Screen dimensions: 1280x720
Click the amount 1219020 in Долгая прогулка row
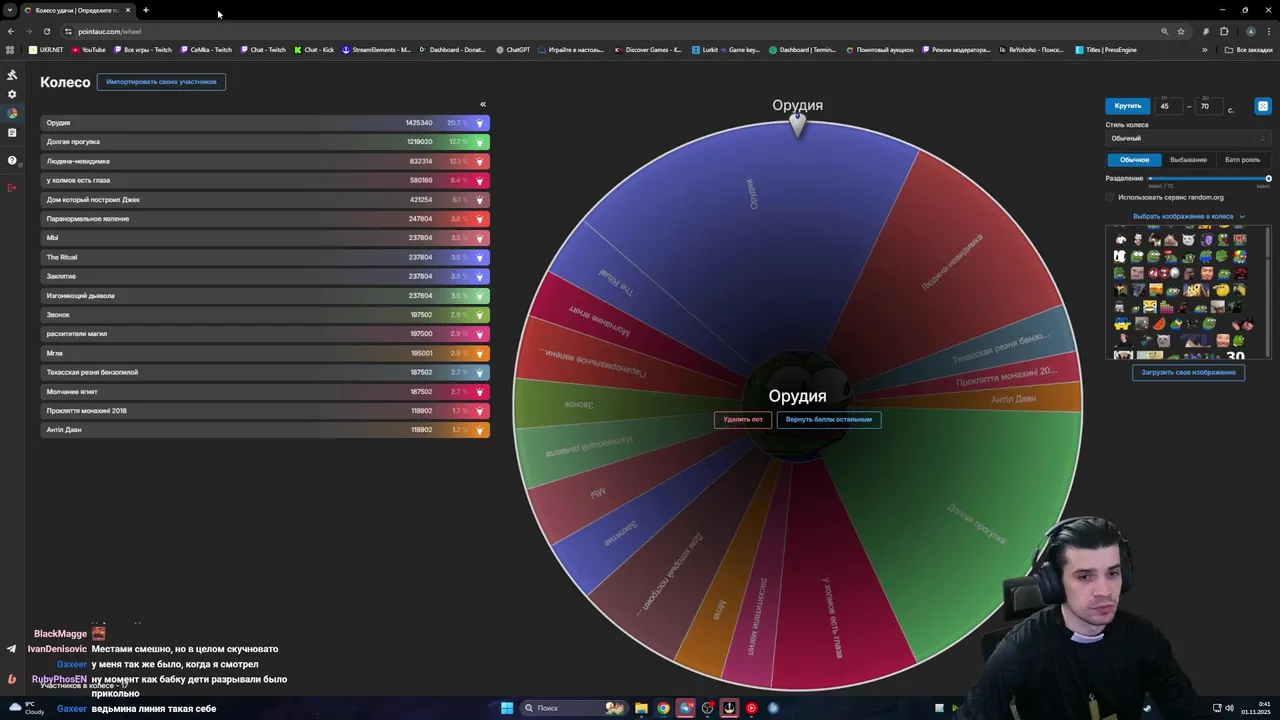(419, 142)
